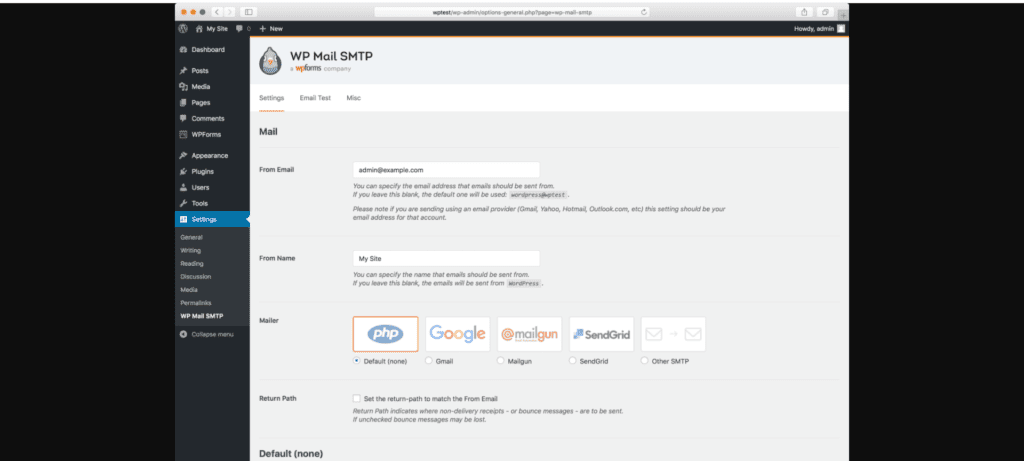1024x461 pixels.
Task: Select the Mailgun mailer logo card
Action: click(x=530, y=334)
